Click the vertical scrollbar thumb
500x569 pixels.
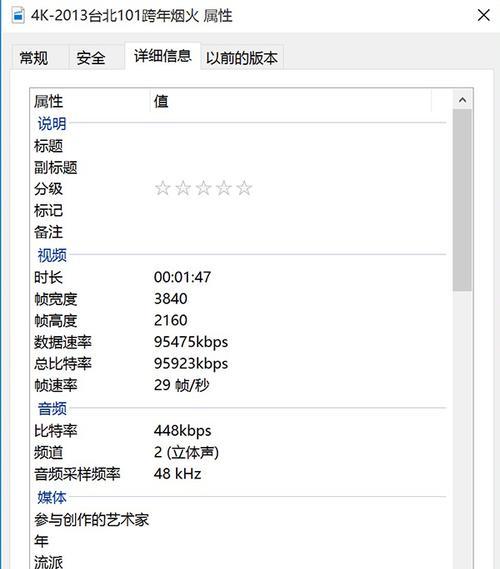(462, 200)
